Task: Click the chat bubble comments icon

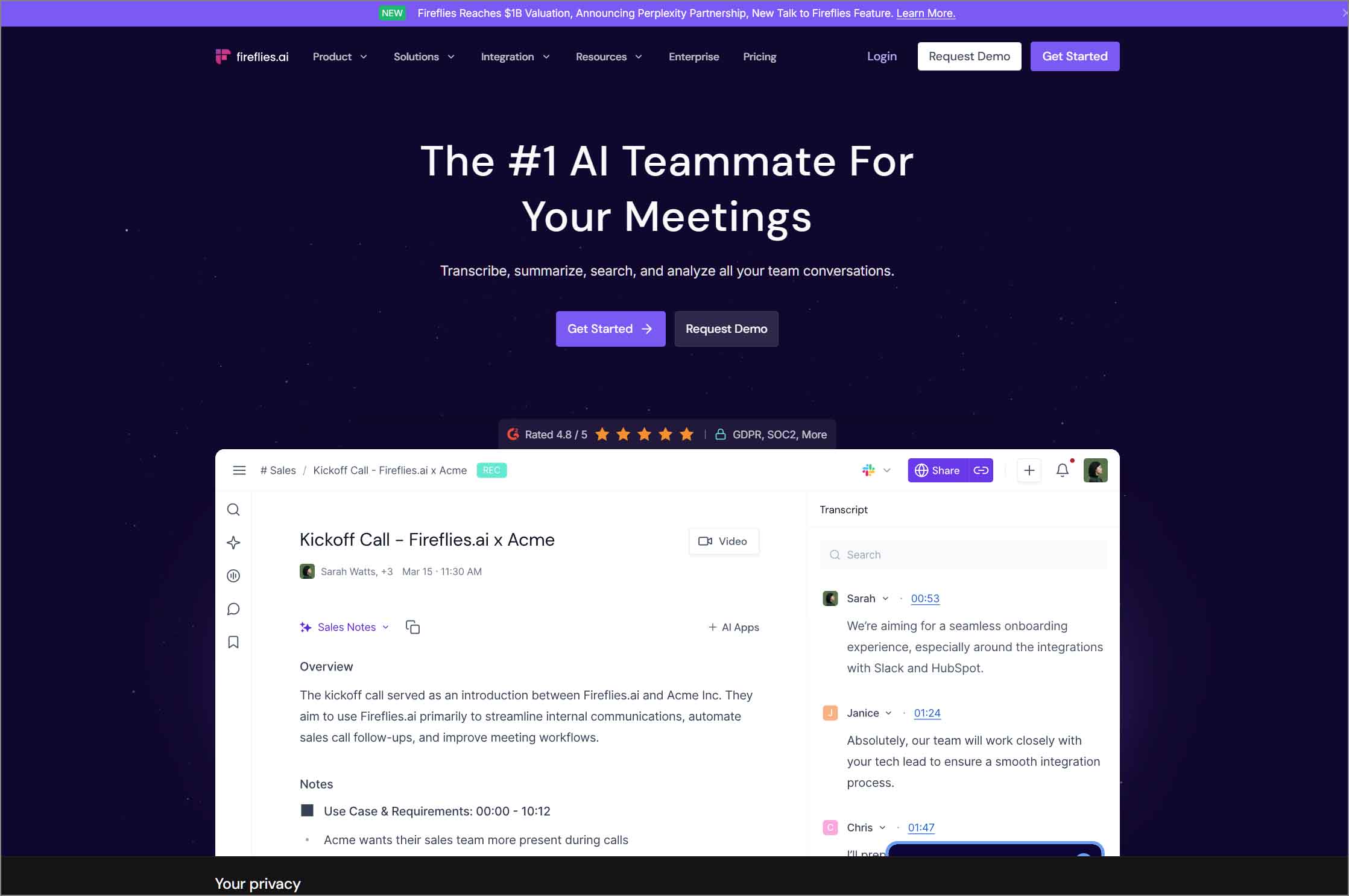Action: click(233, 609)
